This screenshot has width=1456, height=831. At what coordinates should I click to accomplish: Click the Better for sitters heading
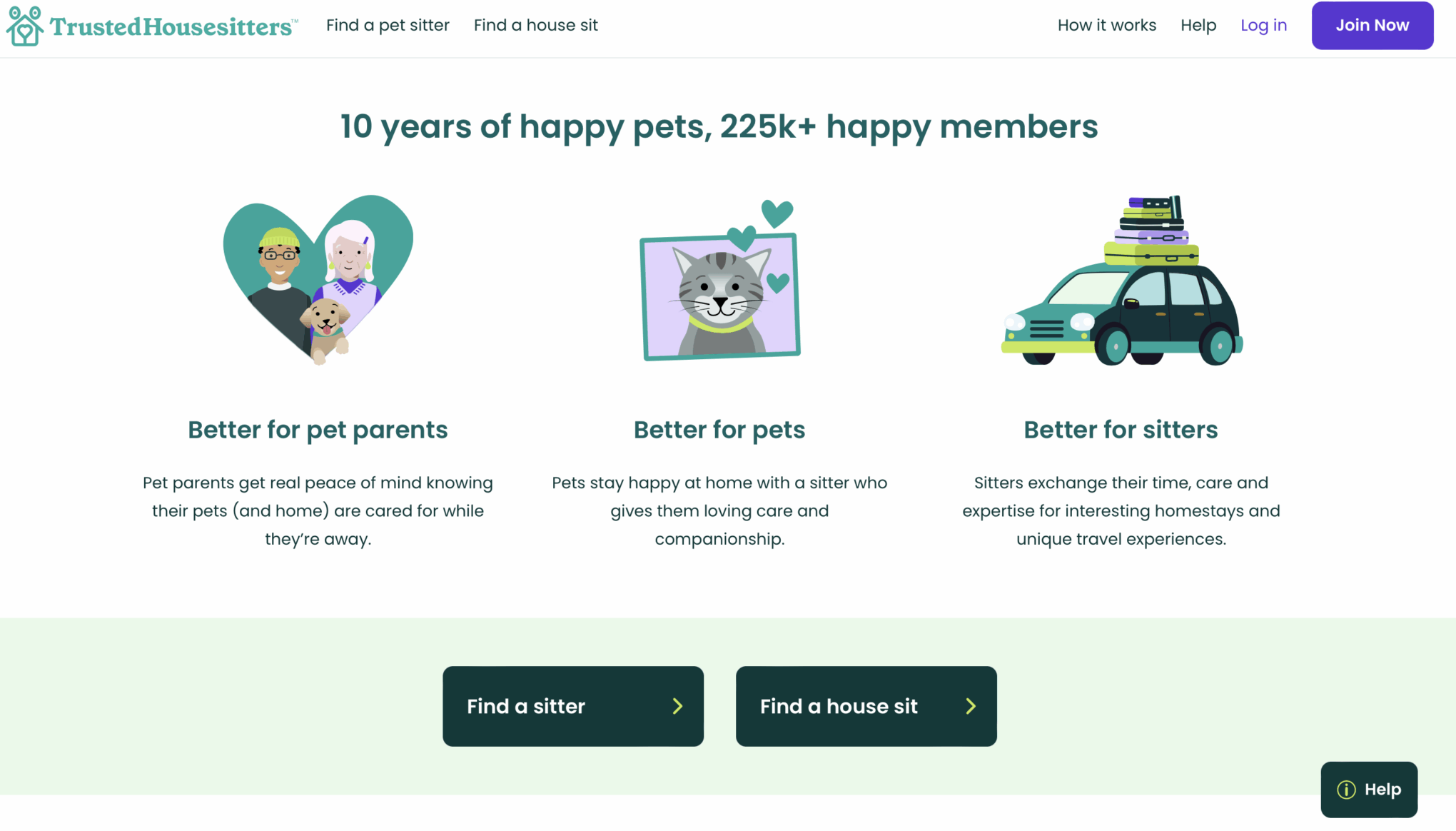click(x=1121, y=430)
